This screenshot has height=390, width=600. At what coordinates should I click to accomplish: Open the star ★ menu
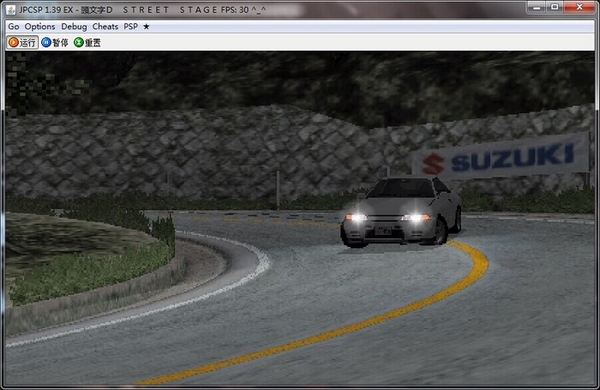146,26
